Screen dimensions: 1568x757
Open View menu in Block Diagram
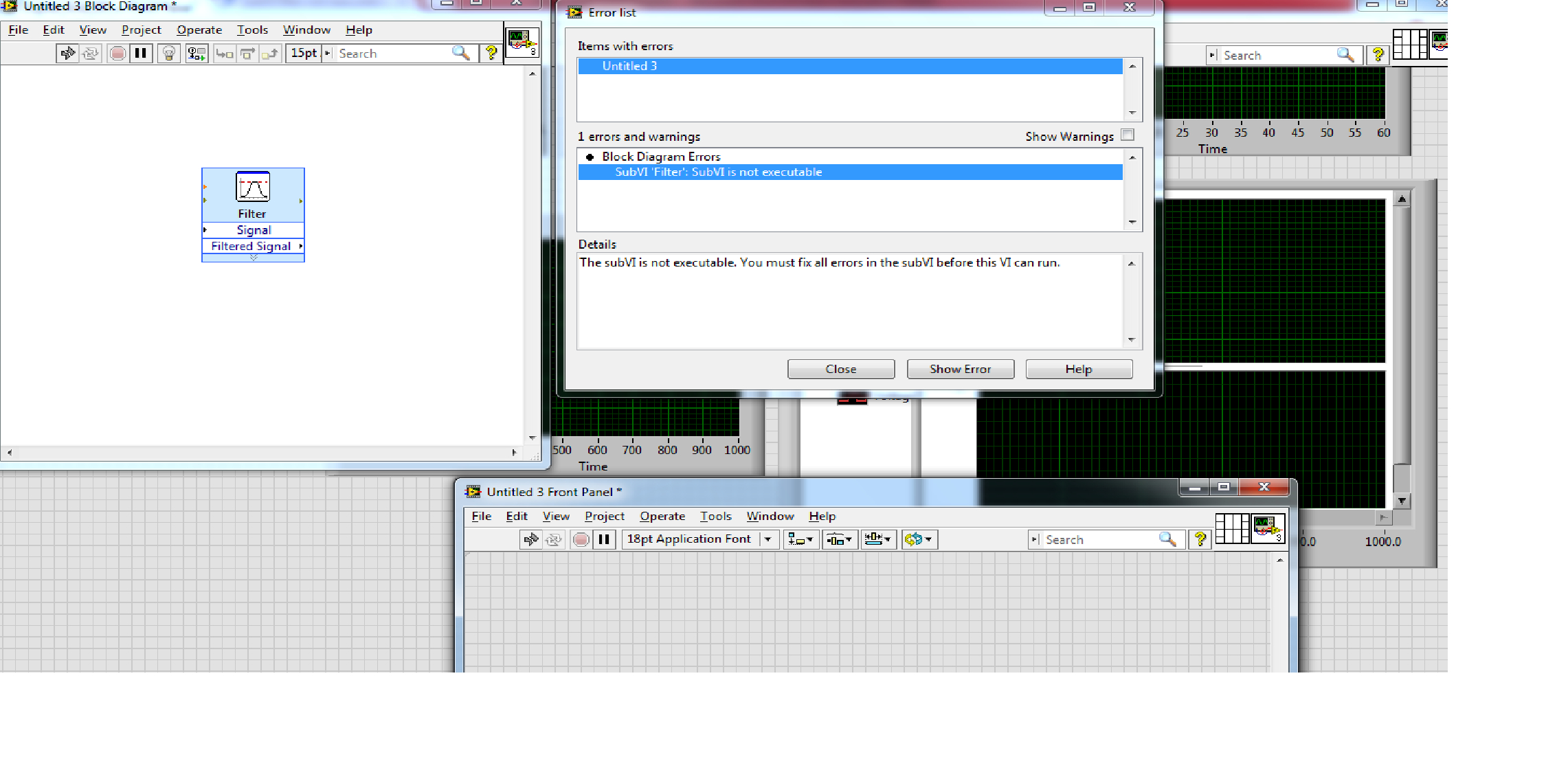pyautogui.click(x=93, y=30)
